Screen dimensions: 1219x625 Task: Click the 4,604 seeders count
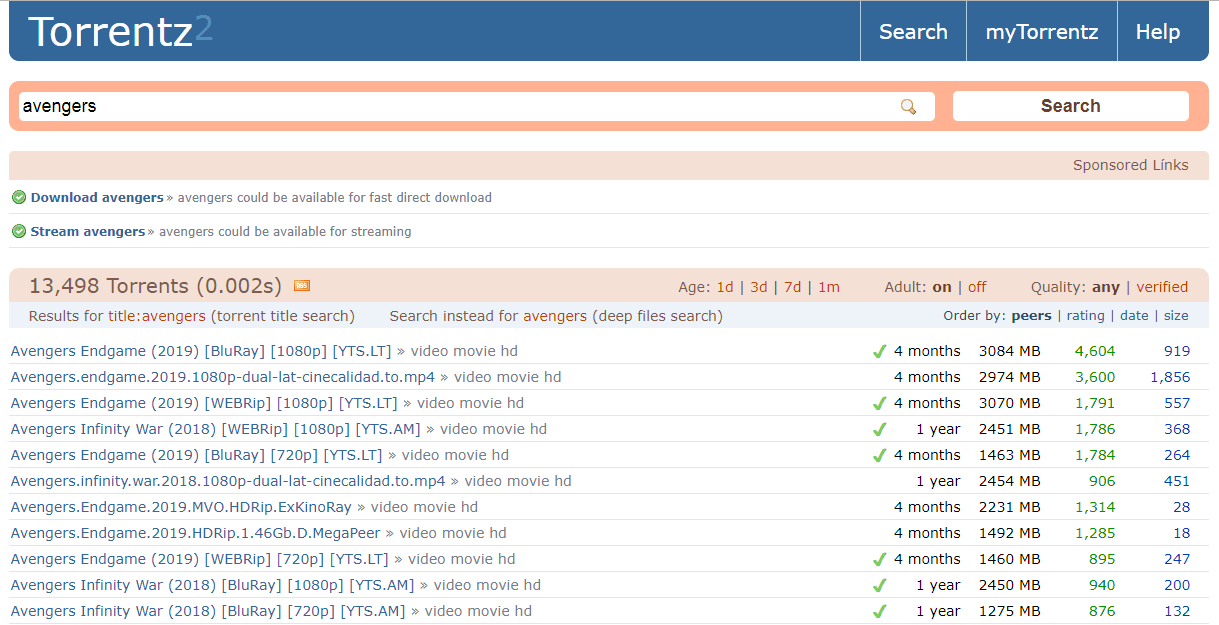tap(1095, 351)
